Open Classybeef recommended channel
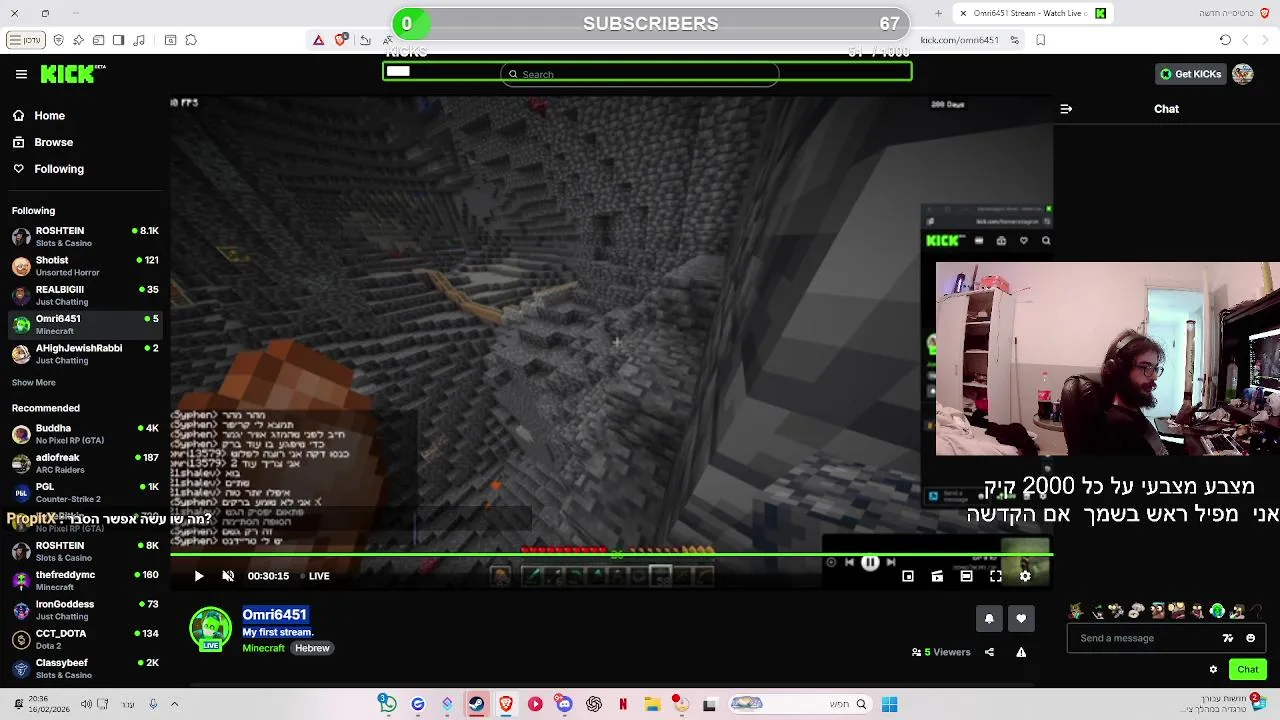The image size is (1280, 720). click(x=85, y=668)
